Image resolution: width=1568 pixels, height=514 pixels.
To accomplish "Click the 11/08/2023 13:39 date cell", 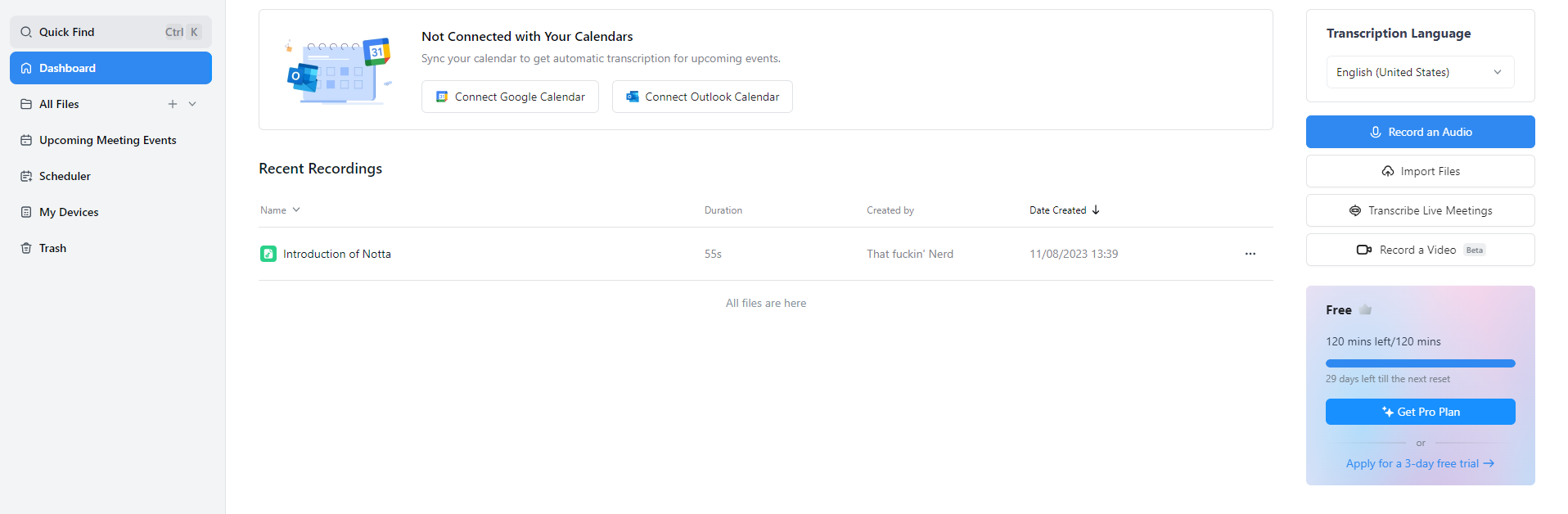I will pos(1074,254).
